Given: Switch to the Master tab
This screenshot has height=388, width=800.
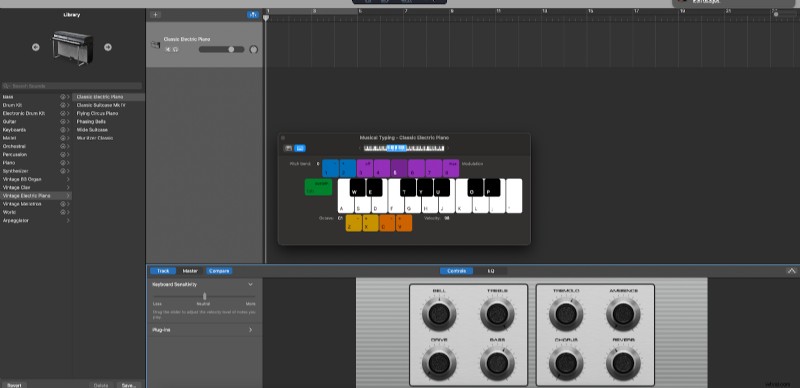Looking at the screenshot, I should tap(190, 271).
